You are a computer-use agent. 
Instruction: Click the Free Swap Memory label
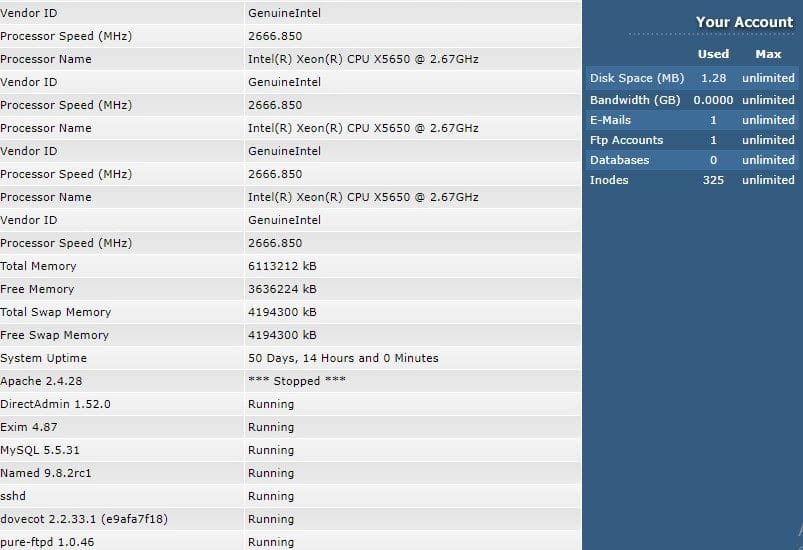pos(54,335)
